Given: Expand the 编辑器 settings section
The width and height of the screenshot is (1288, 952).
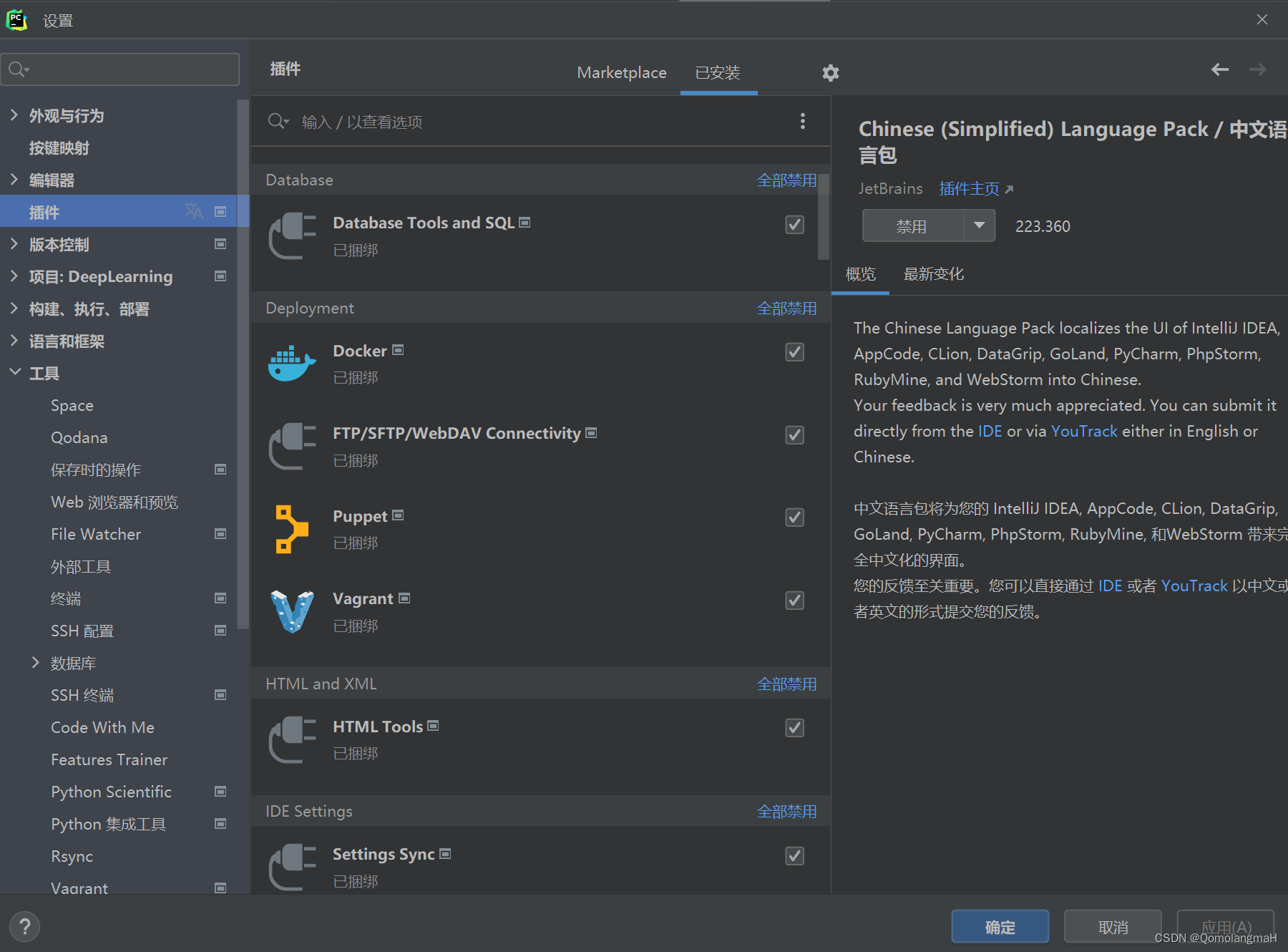Looking at the screenshot, I should click(14, 179).
